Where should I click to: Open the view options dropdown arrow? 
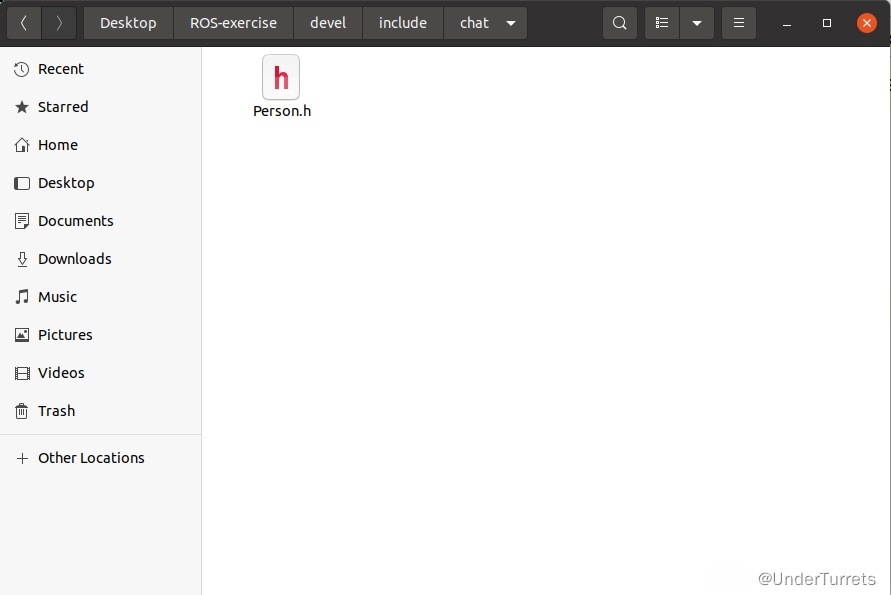(697, 23)
